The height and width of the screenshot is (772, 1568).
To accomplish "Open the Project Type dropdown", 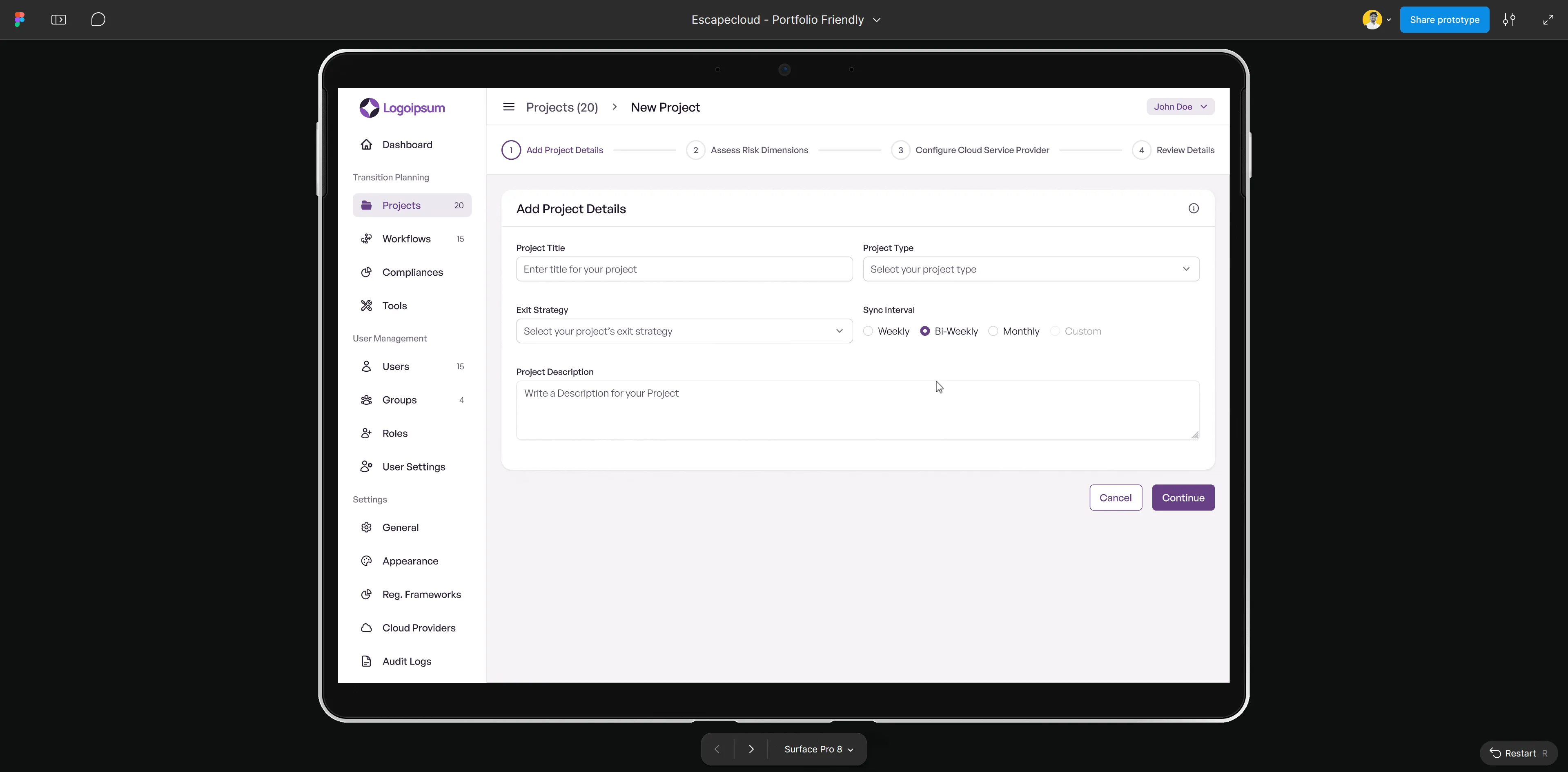I will 1031,269.
